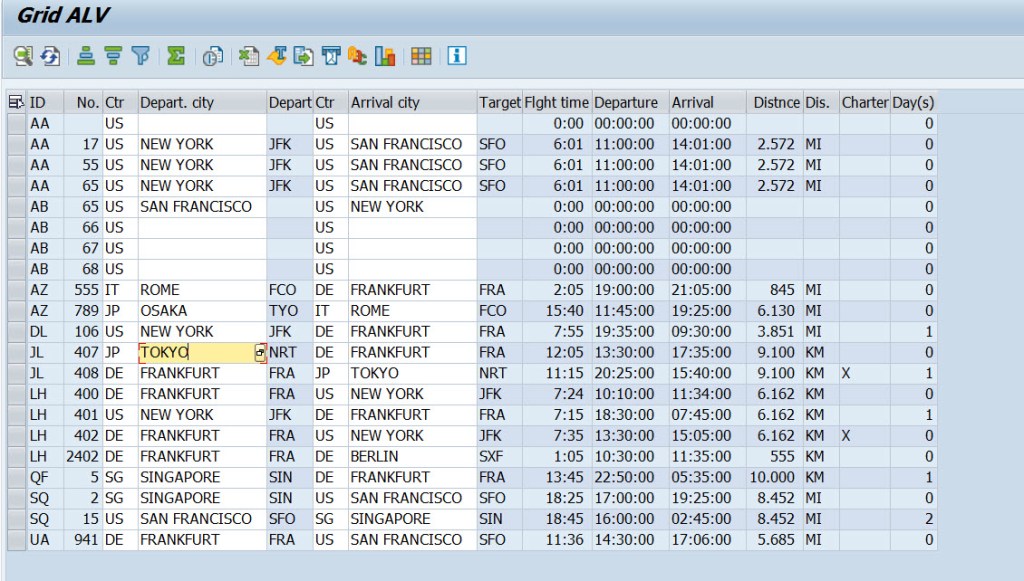Calculate totals with the sigma icon
This screenshot has width=1024, height=581.
174,57
